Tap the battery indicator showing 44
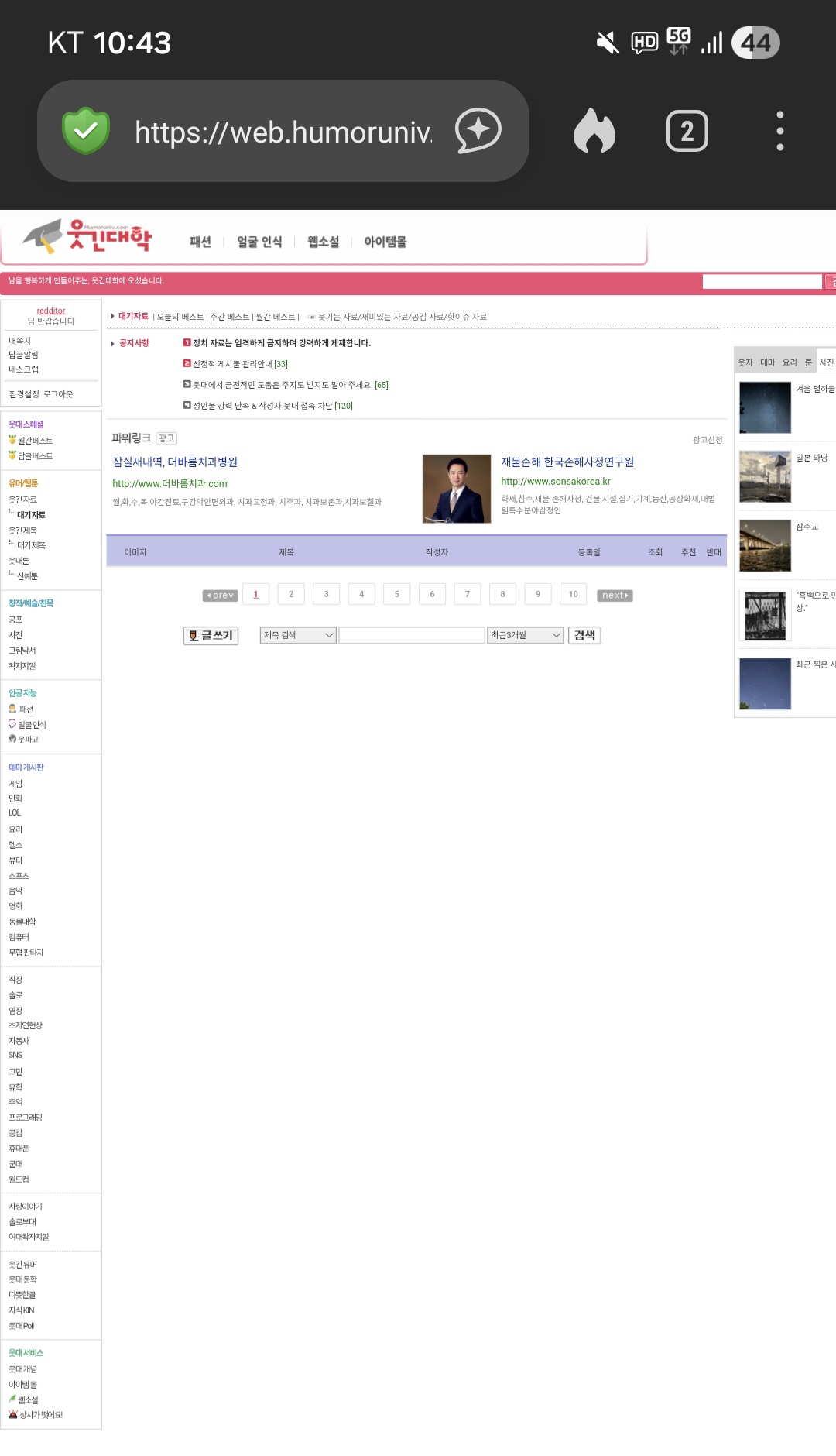This screenshot has height=1456, width=836. [755, 43]
